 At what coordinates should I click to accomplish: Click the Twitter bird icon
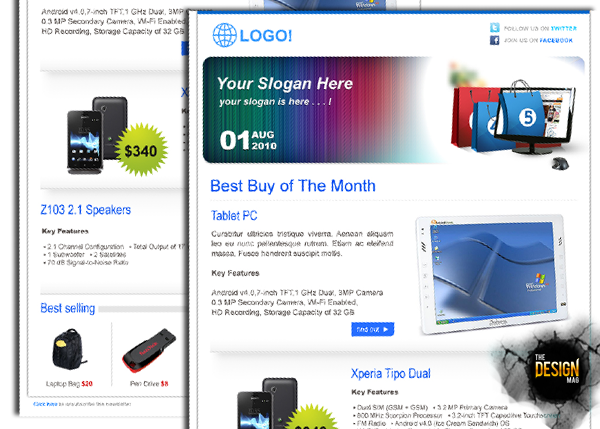(494, 28)
